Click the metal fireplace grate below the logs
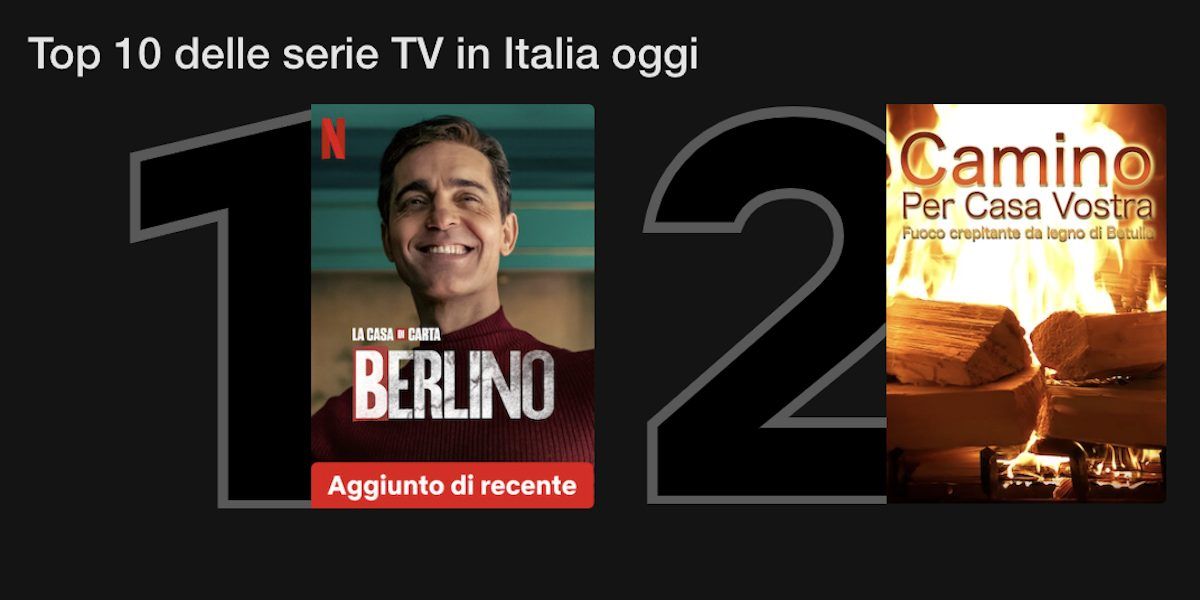 point(1030,468)
